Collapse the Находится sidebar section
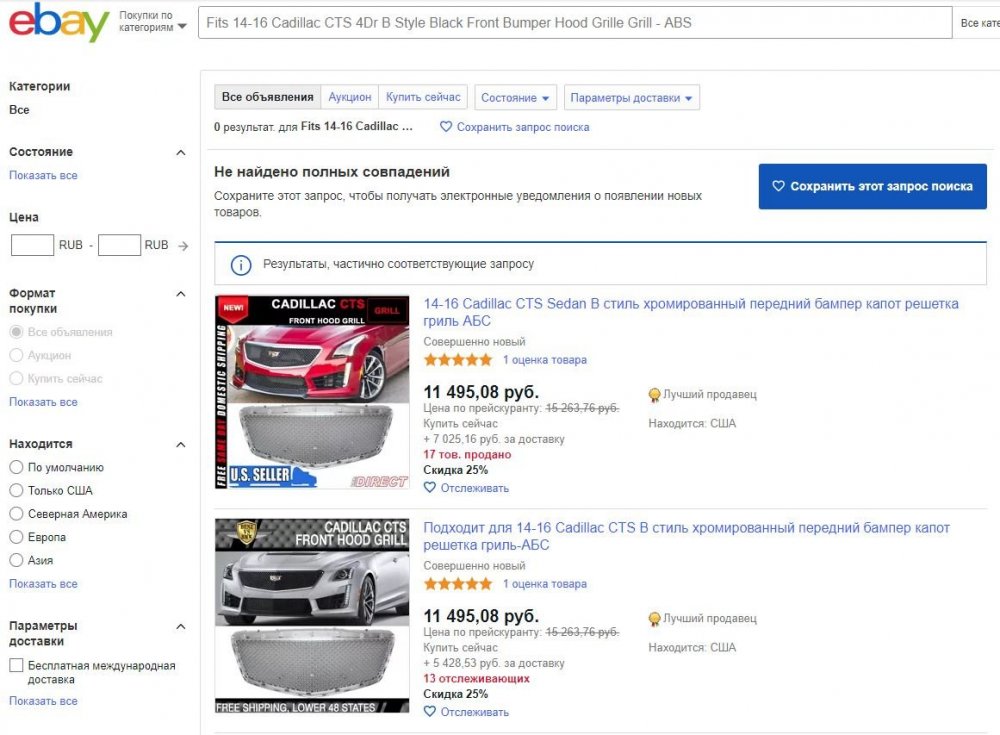 181,444
